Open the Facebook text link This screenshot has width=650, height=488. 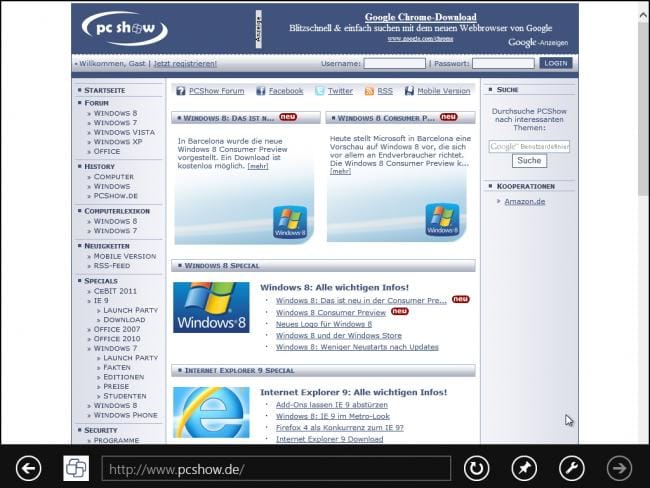tap(286, 91)
